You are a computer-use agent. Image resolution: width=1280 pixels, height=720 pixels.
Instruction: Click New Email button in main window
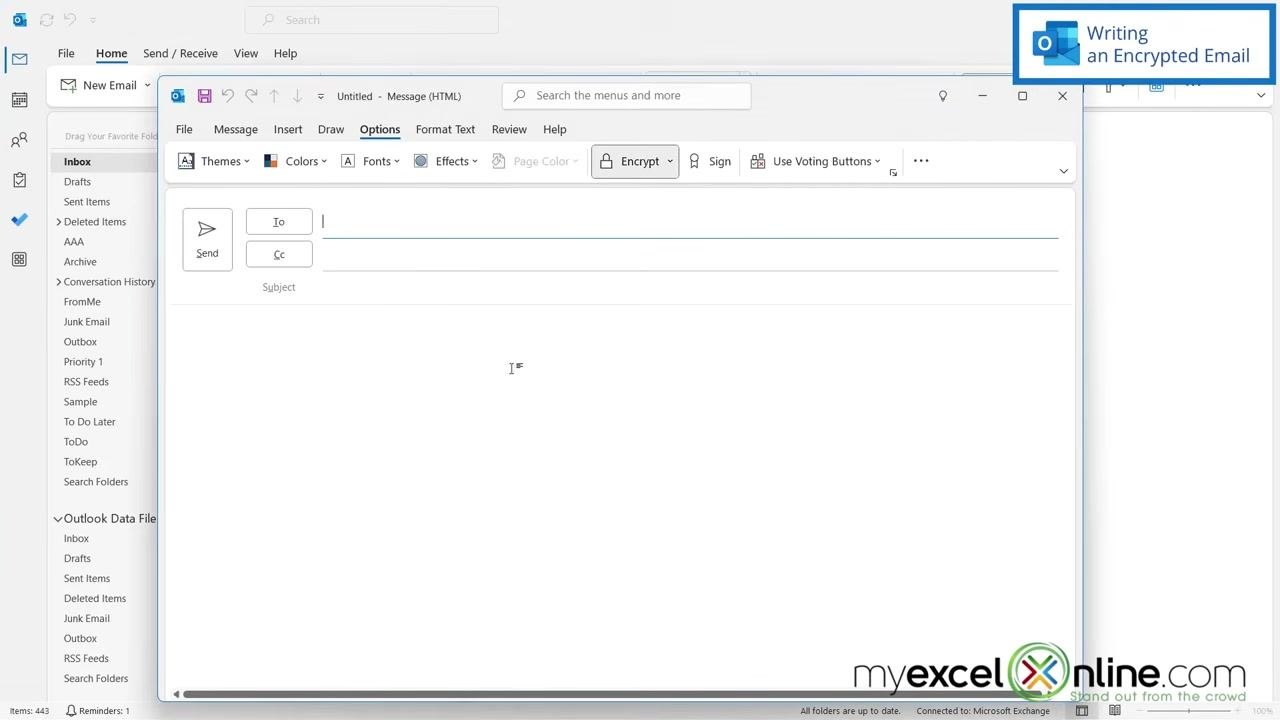[98, 85]
